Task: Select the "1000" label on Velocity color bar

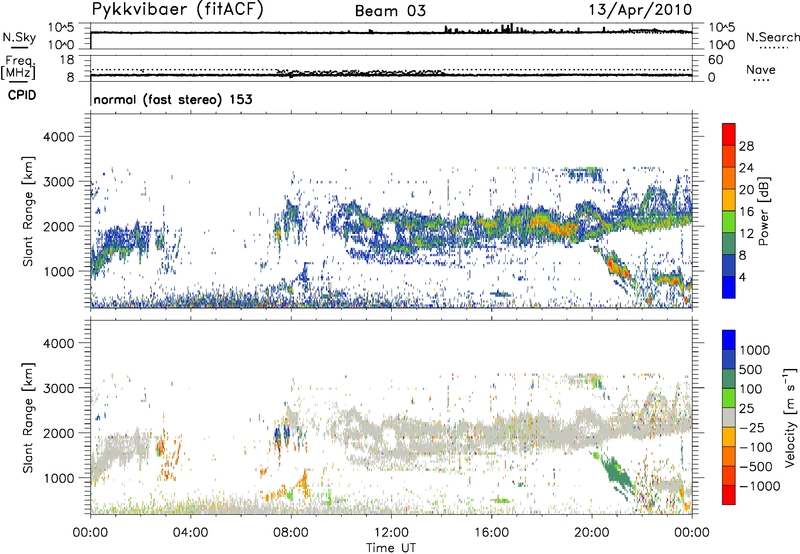Action: coord(755,350)
